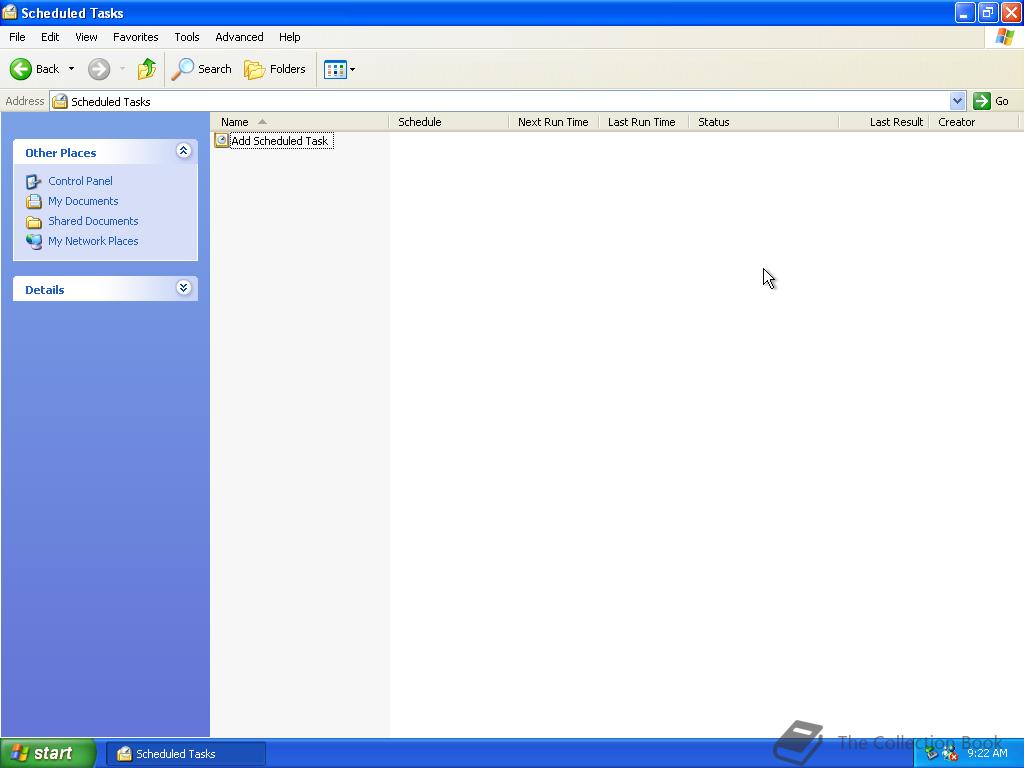Open the Views dropdown arrow

(353, 69)
